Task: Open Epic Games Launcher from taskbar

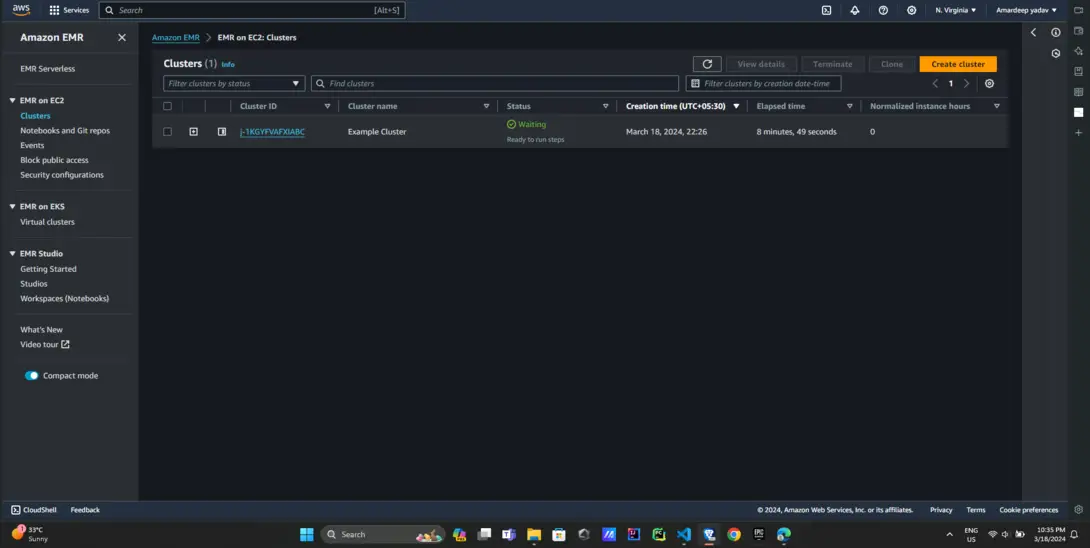Action: tap(758, 534)
